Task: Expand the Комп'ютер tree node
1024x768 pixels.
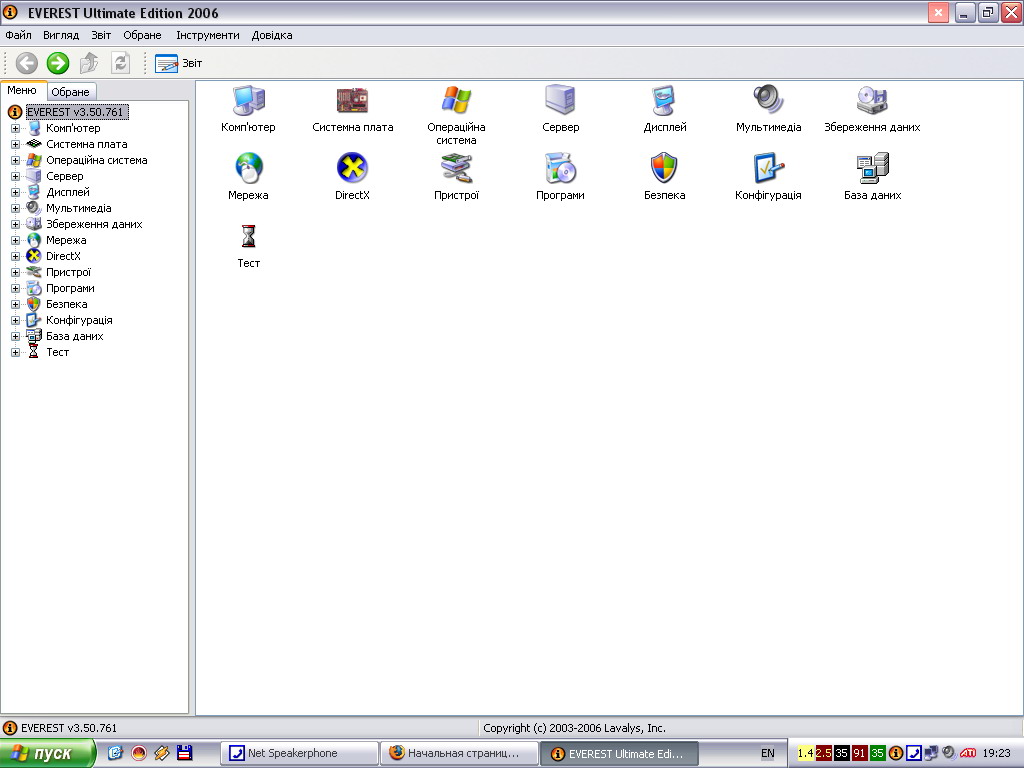Action: pyautogui.click(x=15, y=129)
